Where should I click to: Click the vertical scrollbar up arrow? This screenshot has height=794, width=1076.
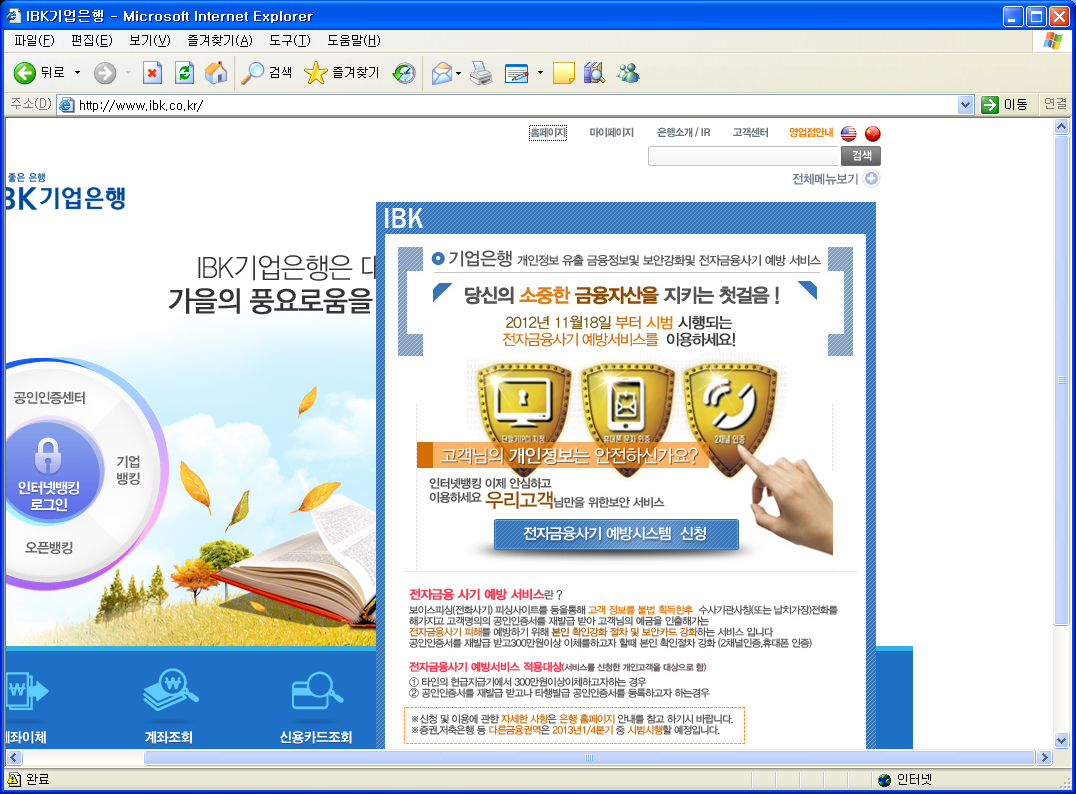(1062, 127)
